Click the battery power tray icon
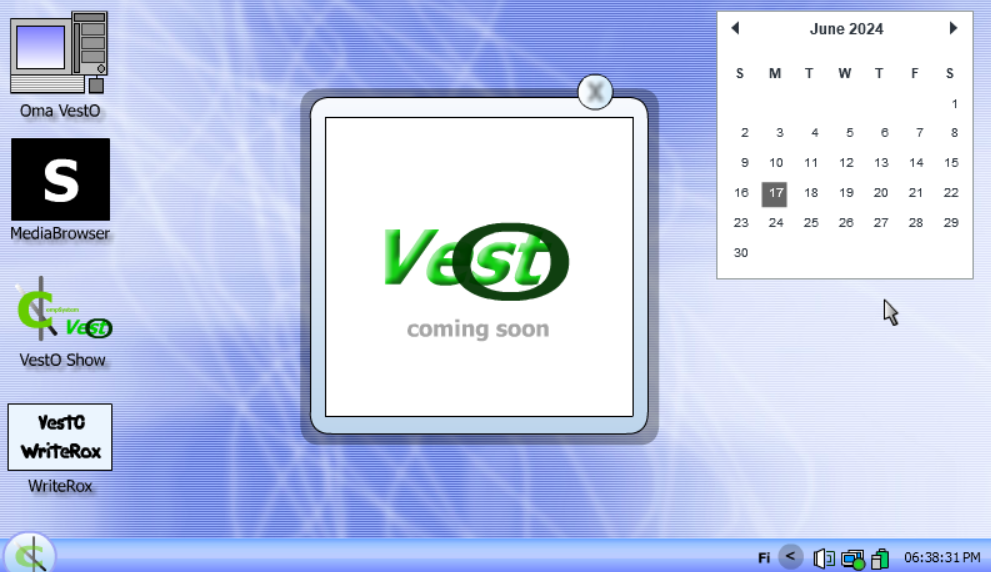Viewport: 991px width, 572px height. [880, 559]
